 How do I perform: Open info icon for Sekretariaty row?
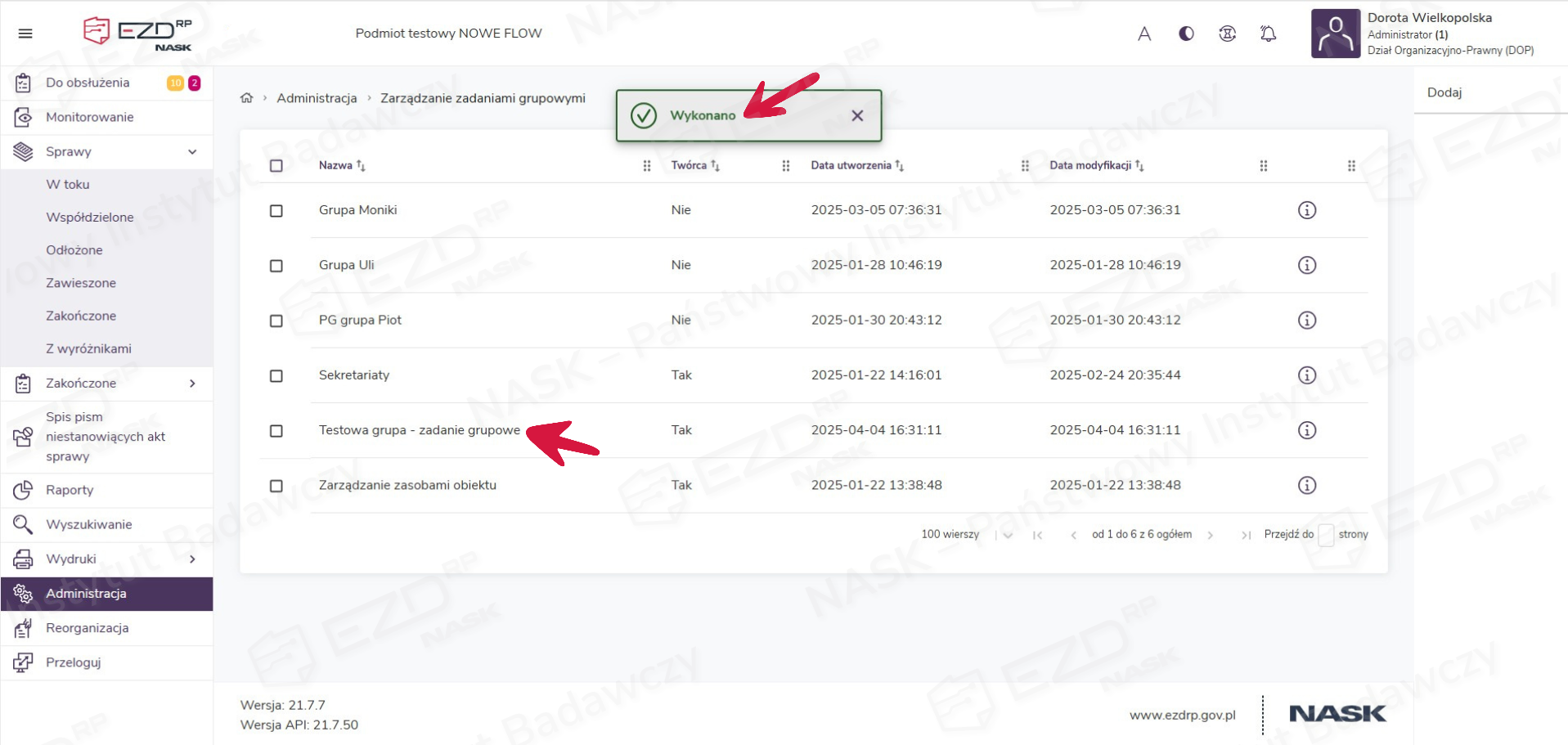[1306, 375]
